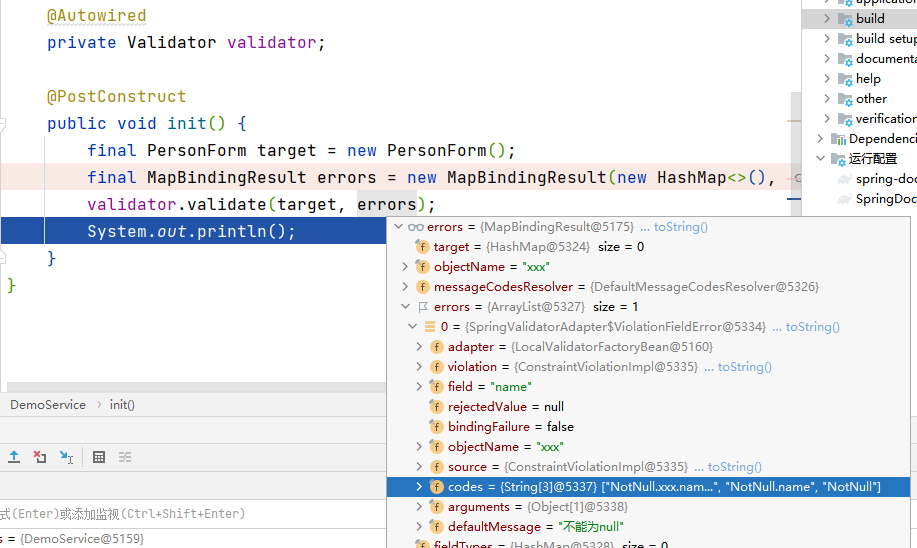917x548 pixels.
Task: Click the Dependencies library icon
Action: 839,139
